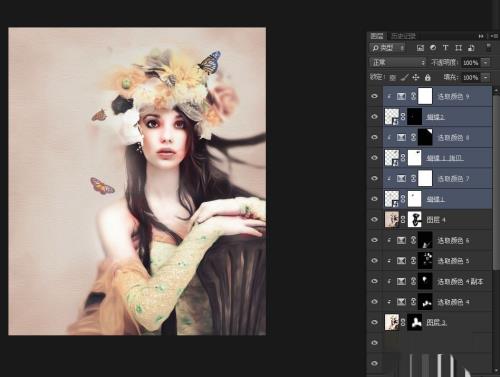Click adjustment icon of 选取颜色 8 layer
500x377 pixels.
pos(401,137)
